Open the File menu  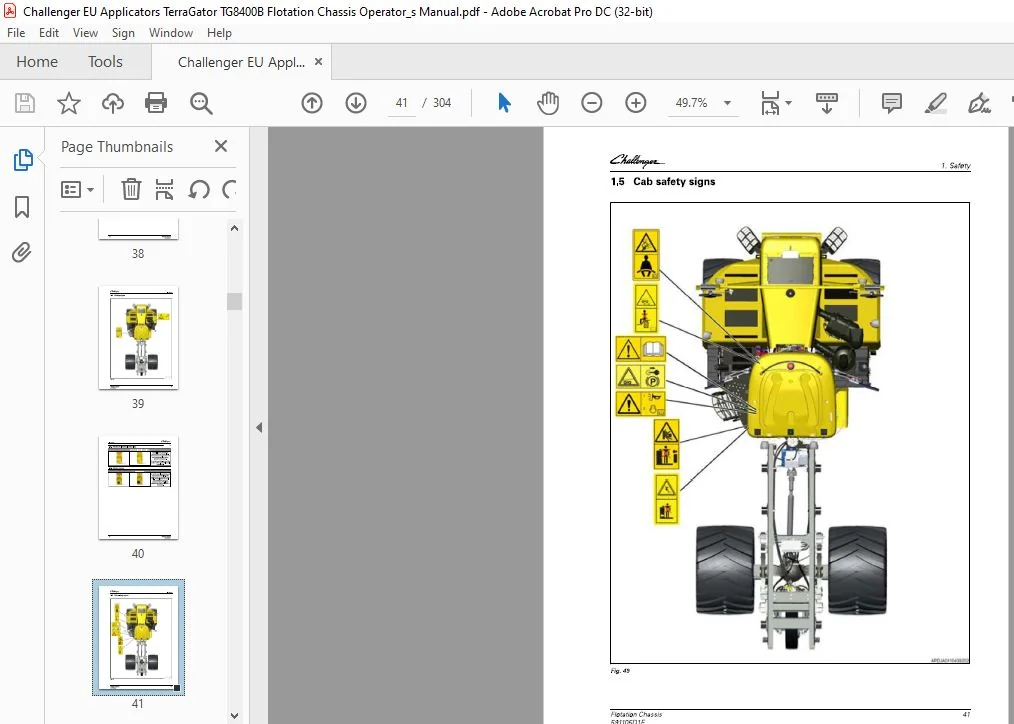pos(16,33)
